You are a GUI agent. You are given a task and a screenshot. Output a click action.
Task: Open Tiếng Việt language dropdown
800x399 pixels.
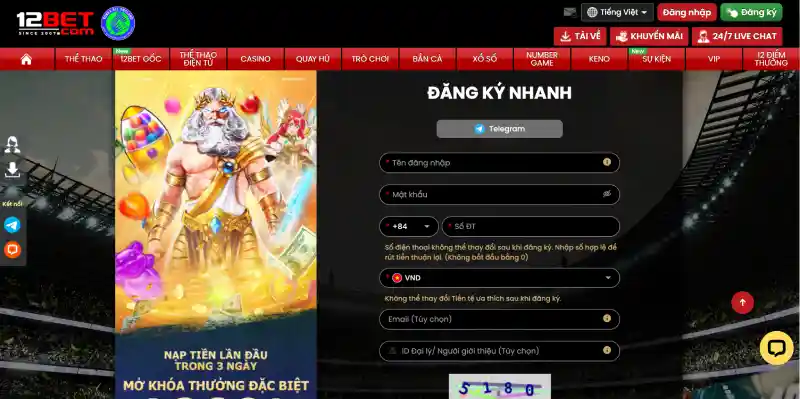(617, 12)
